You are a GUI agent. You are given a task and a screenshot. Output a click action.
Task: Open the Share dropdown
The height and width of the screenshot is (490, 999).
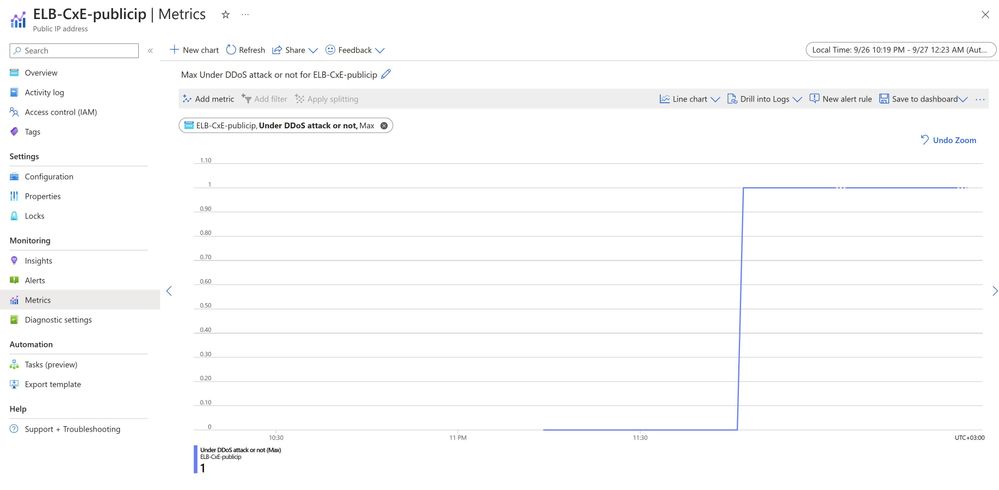tap(294, 50)
